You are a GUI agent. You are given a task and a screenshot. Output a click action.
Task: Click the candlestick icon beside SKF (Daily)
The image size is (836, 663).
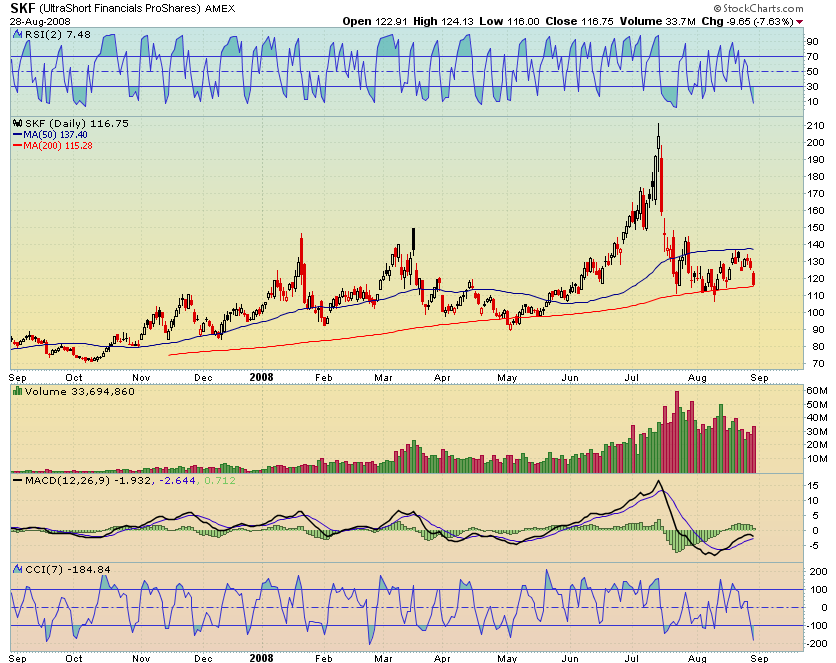pos(18,123)
